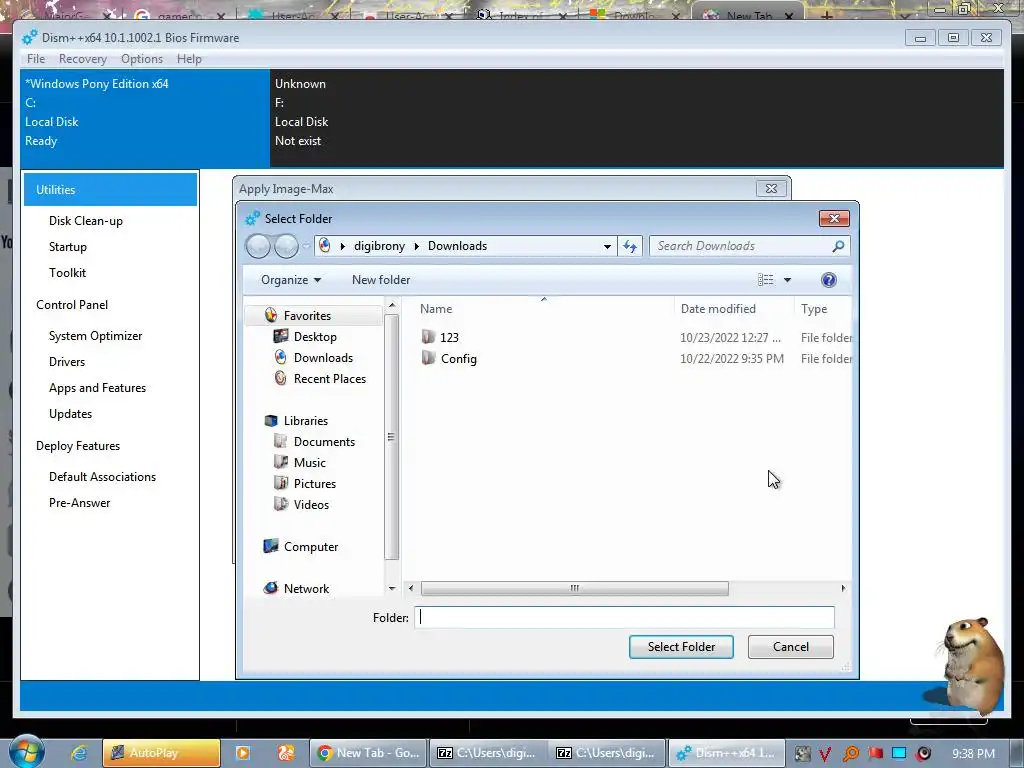1024x768 pixels.
Task: Click the New folder button
Action: tap(381, 280)
